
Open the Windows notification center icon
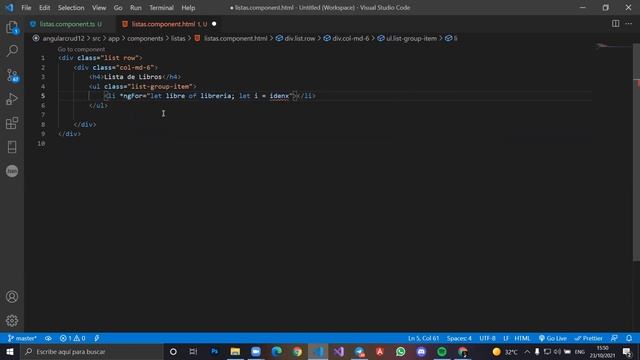[x=628, y=351]
